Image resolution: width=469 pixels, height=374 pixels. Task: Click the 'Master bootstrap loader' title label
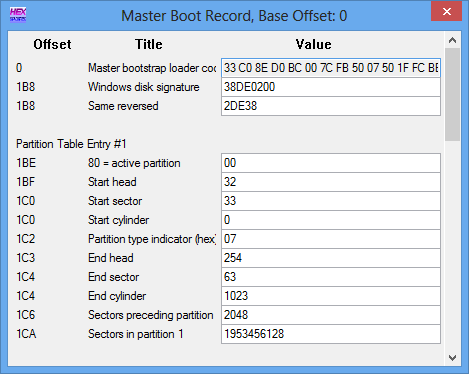[152, 68]
